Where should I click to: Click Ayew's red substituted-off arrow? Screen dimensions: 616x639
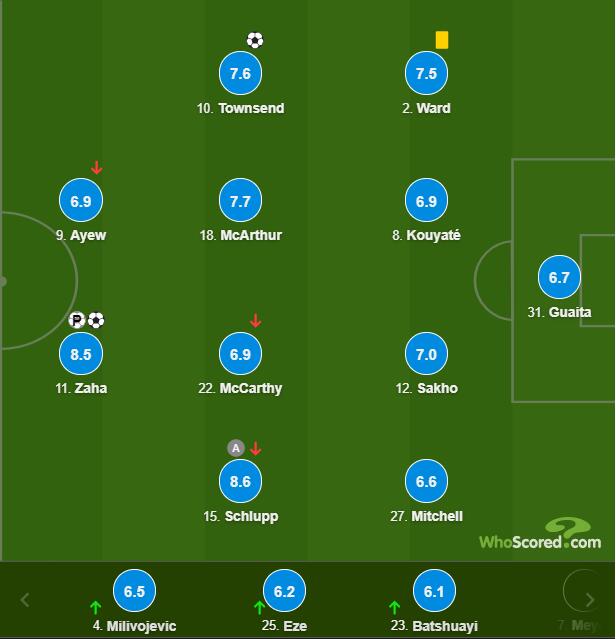coord(96,167)
